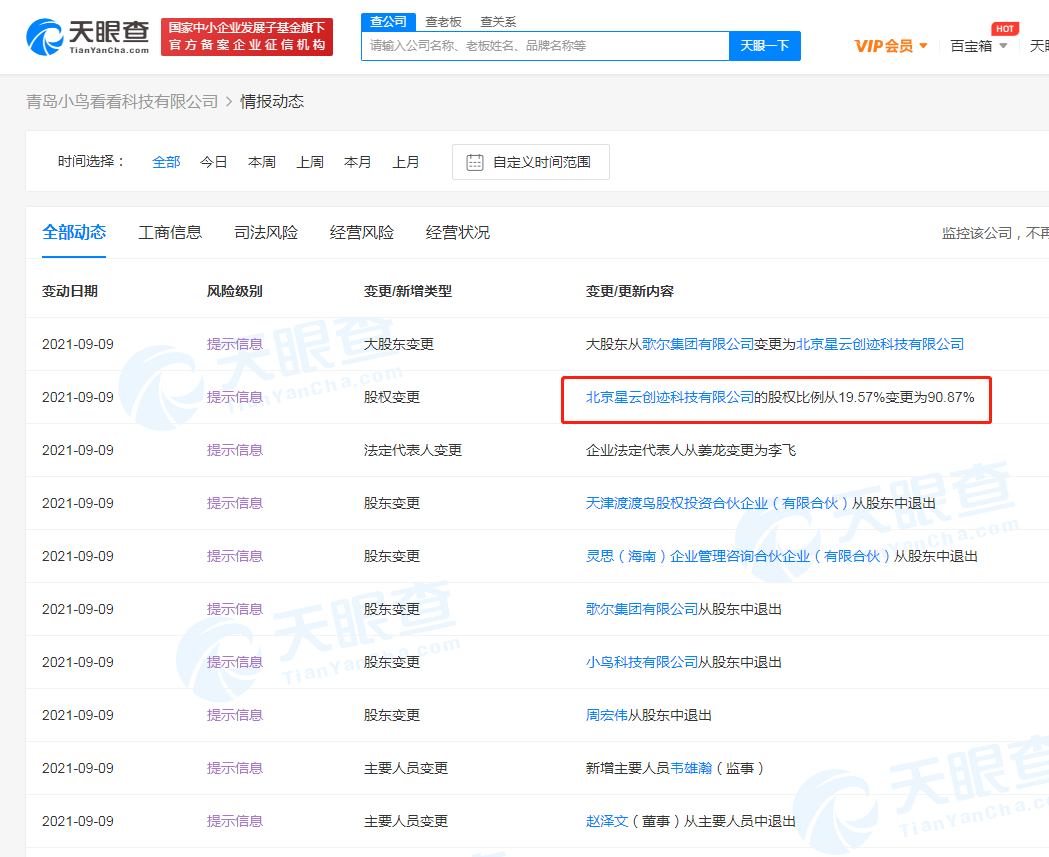The image size is (1049, 857).
Task: Open the 周宏伟 shareholder link
Action: point(606,715)
